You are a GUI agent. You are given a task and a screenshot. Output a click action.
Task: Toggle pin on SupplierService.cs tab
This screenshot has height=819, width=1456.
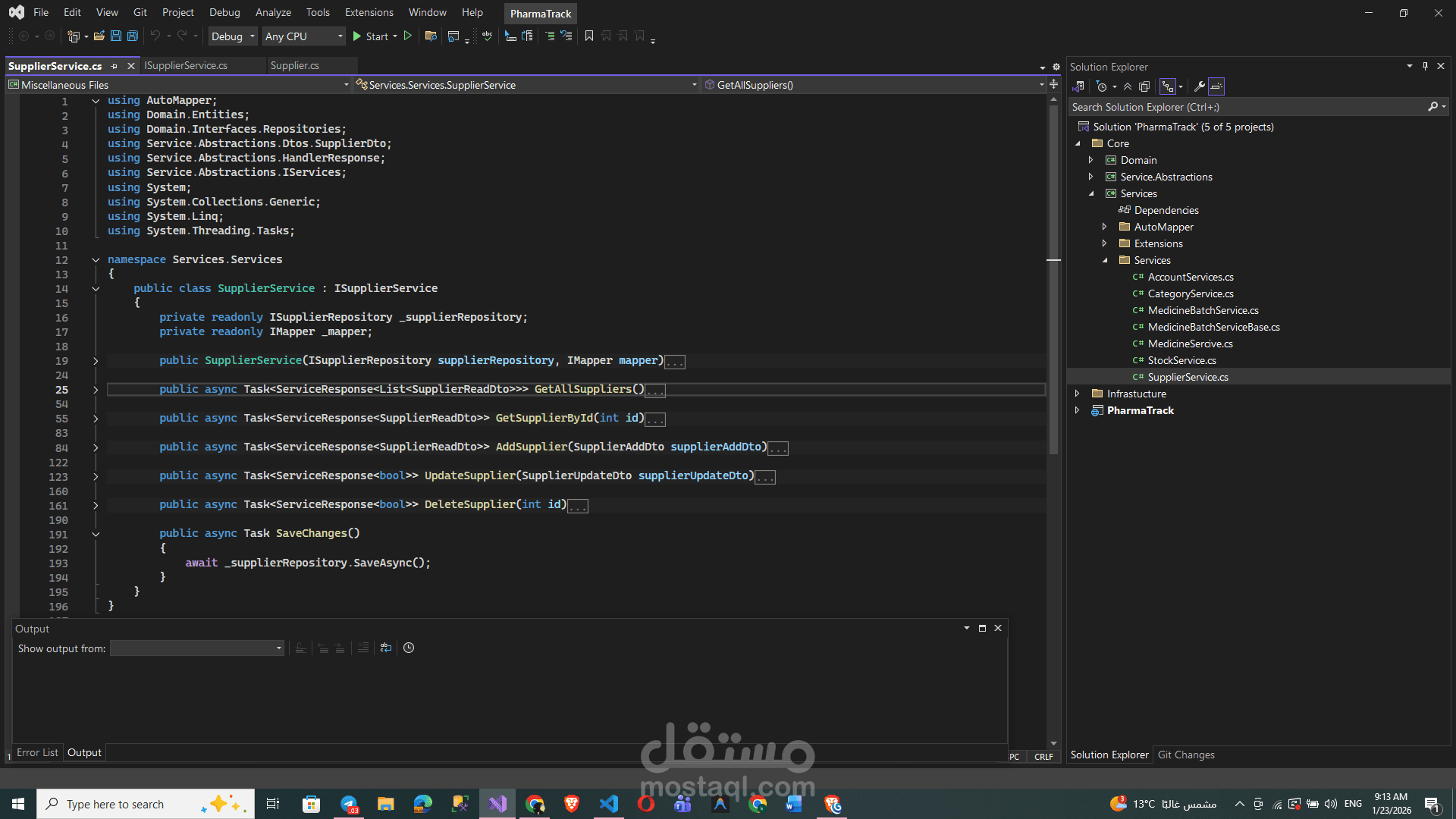pyautogui.click(x=114, y=66)
